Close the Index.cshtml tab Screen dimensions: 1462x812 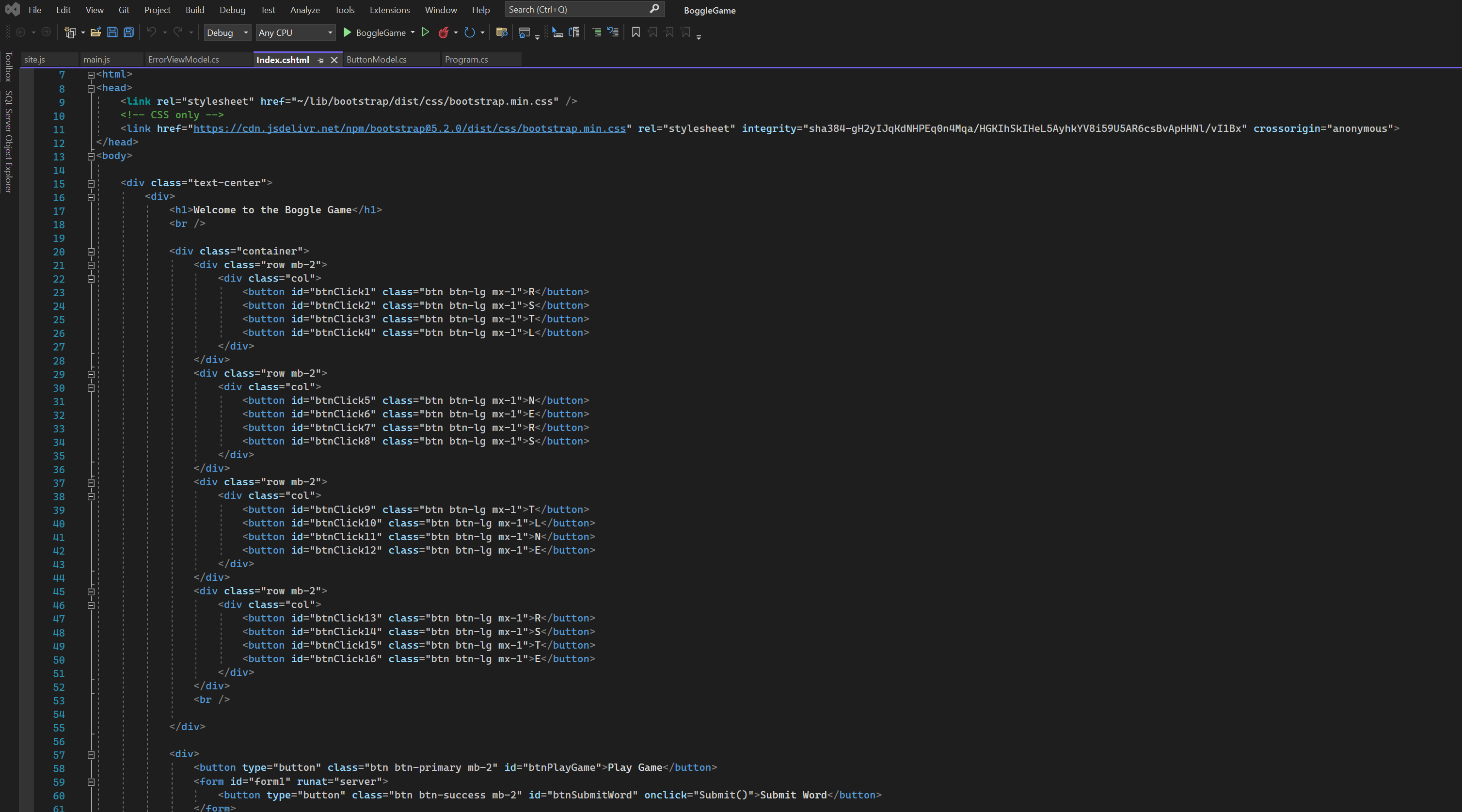point(334,60)
